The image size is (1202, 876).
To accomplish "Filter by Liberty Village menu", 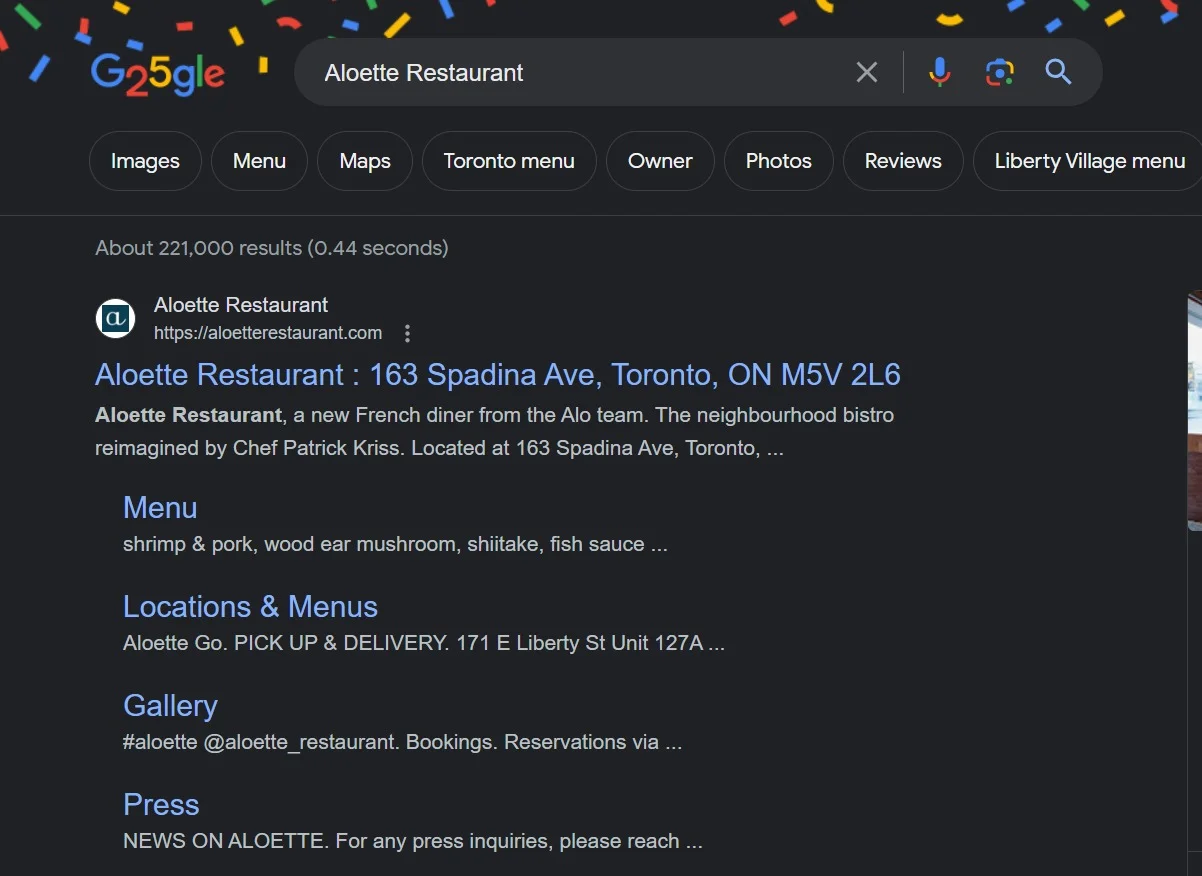I will (1089, 160).
